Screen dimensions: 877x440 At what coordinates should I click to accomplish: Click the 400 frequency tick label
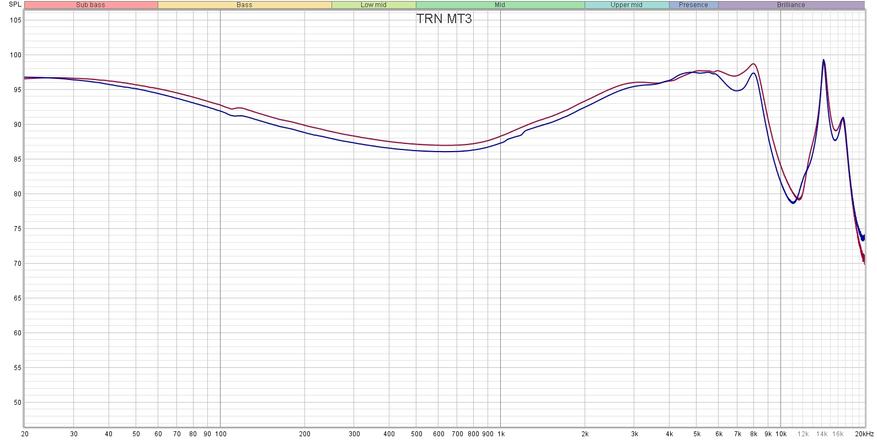(389, 434)
